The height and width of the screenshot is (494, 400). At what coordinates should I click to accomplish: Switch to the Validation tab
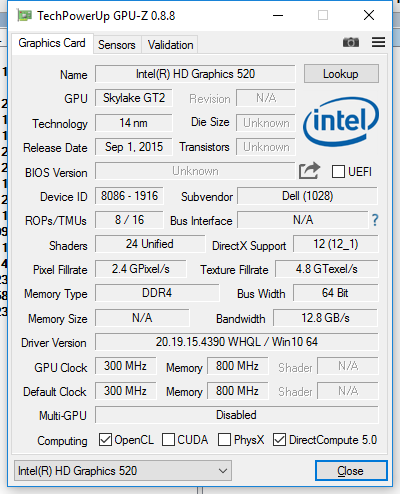coord(170,45)
